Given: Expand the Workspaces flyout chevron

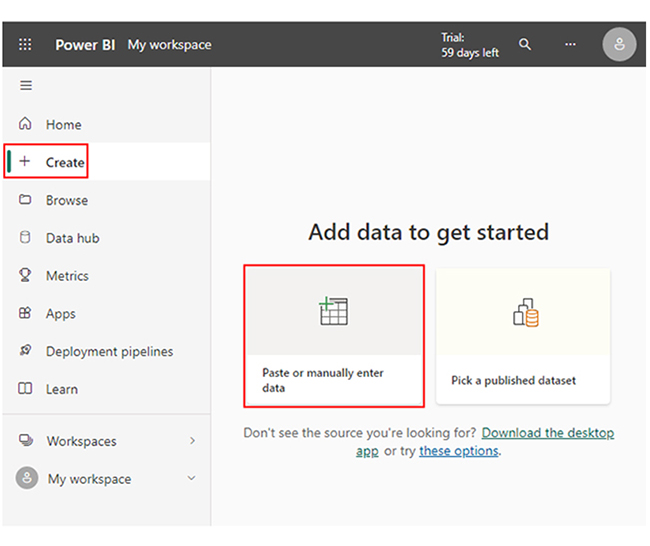Looking at the screenshot, I should [192, 441].
